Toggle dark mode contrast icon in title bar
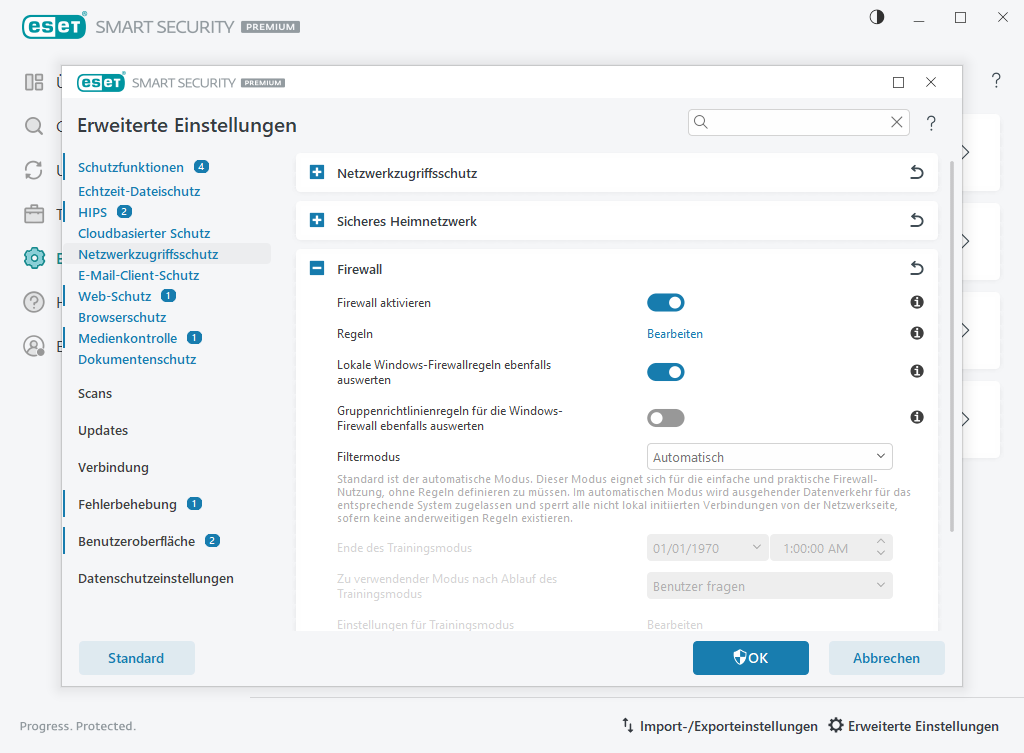Screen dimensions: 1024x753 pyautogui.click(x=877, y=17)
